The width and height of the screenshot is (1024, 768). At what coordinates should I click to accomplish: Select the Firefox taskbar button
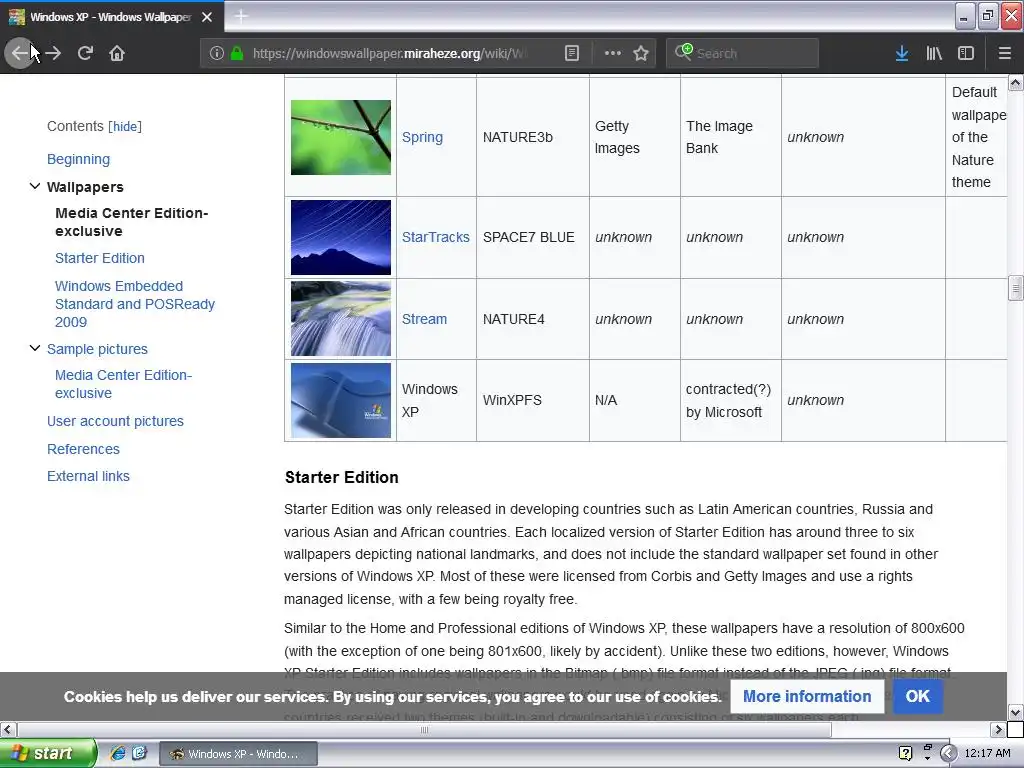pyautogui.click(x=238, y=754)
